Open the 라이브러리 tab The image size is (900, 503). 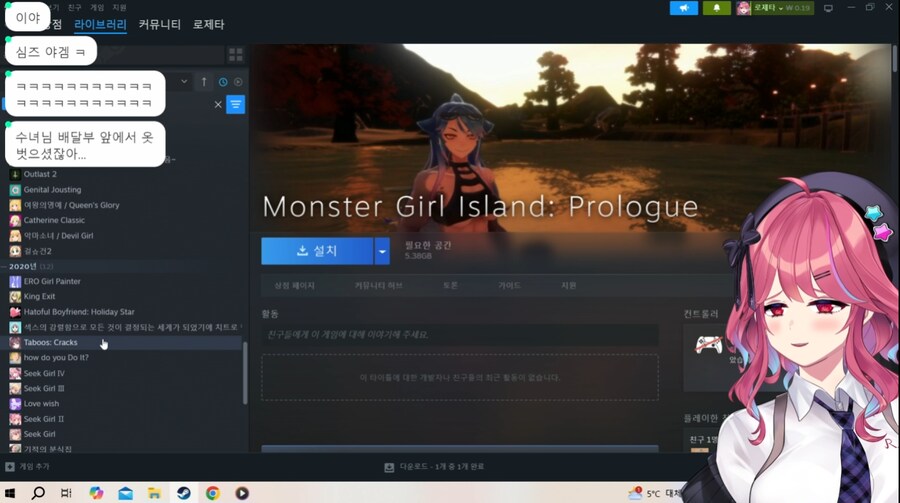(100, 25)
